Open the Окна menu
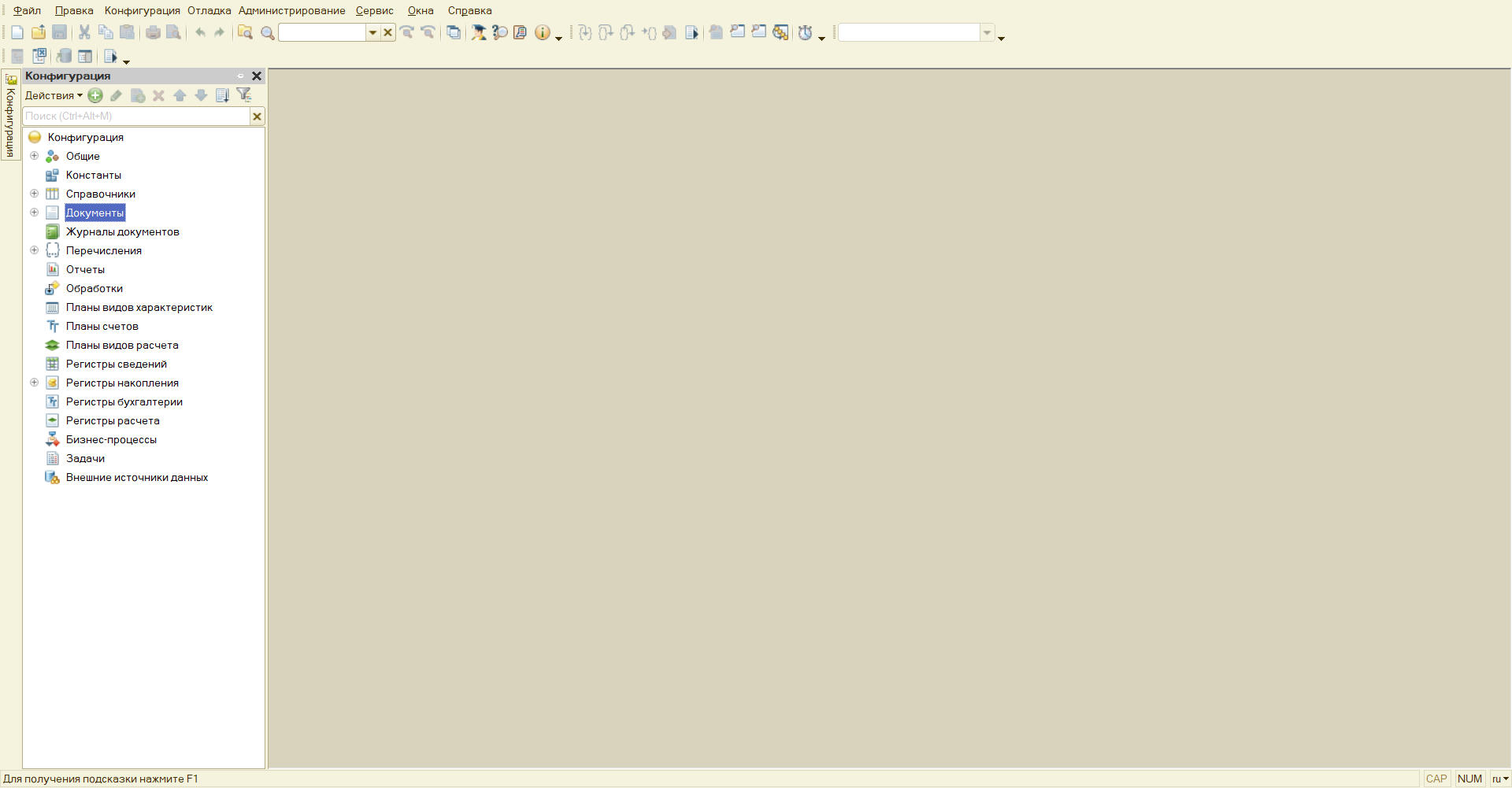 [421, 10]
